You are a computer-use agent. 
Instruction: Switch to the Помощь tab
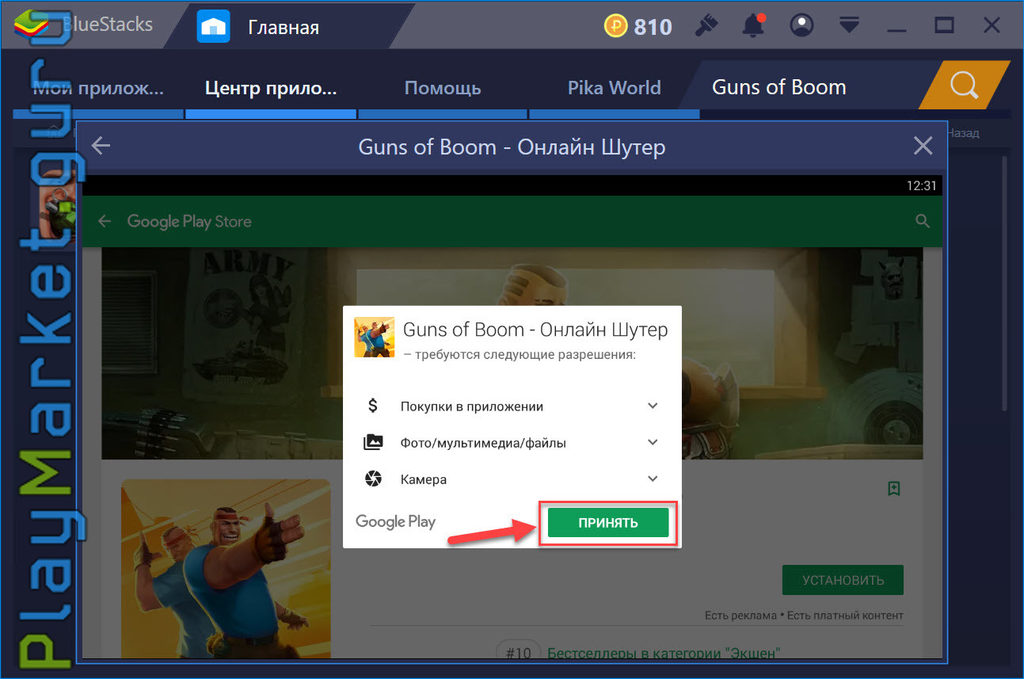click(443, 87)
